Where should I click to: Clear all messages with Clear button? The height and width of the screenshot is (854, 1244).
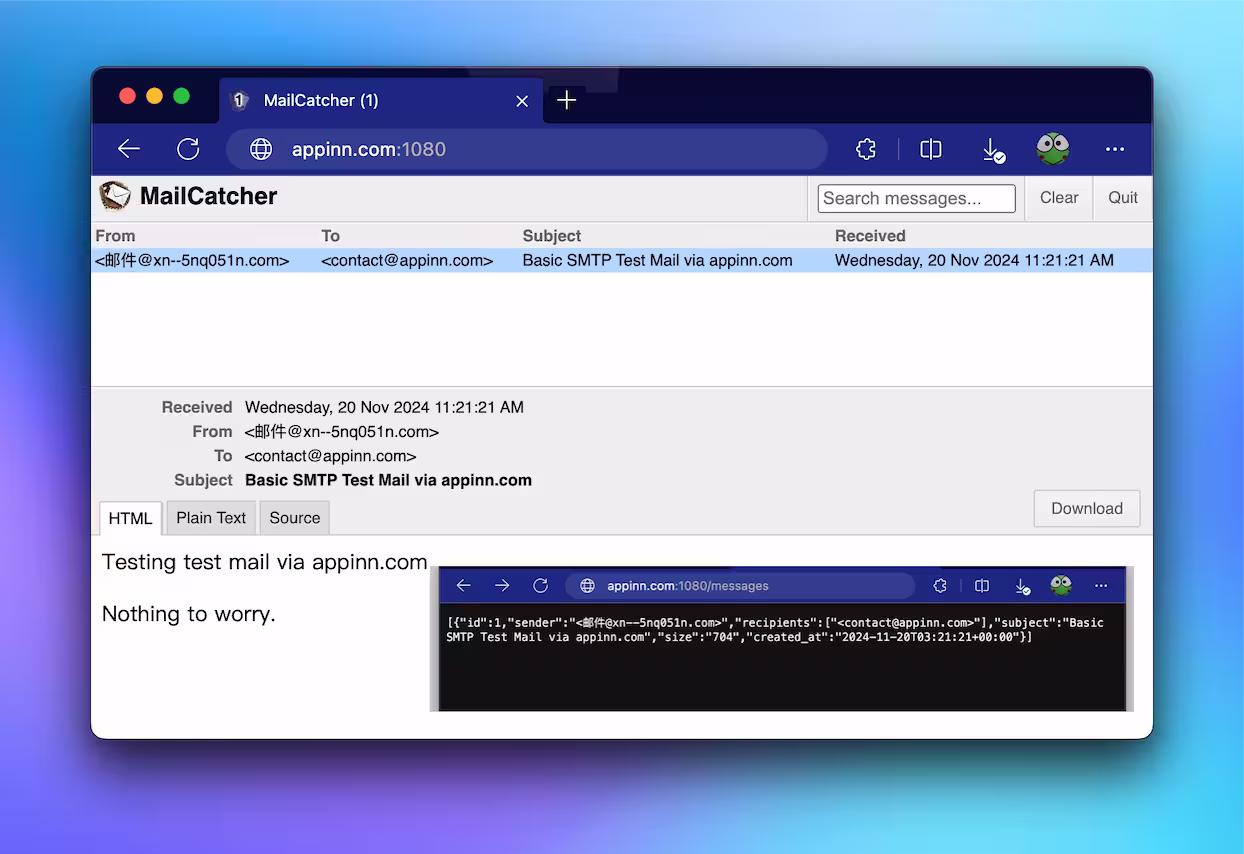(x=1059, y=198)
